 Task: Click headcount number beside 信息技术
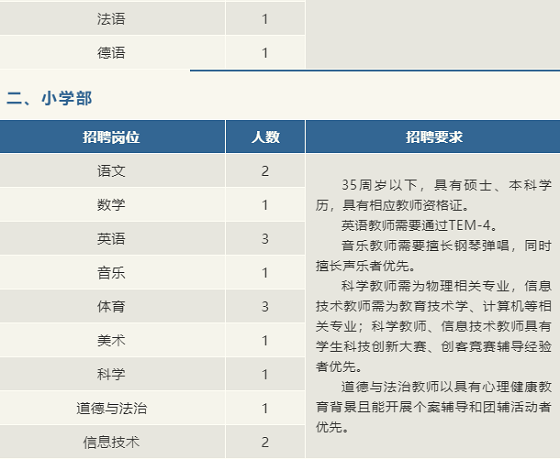click(265, 442)
